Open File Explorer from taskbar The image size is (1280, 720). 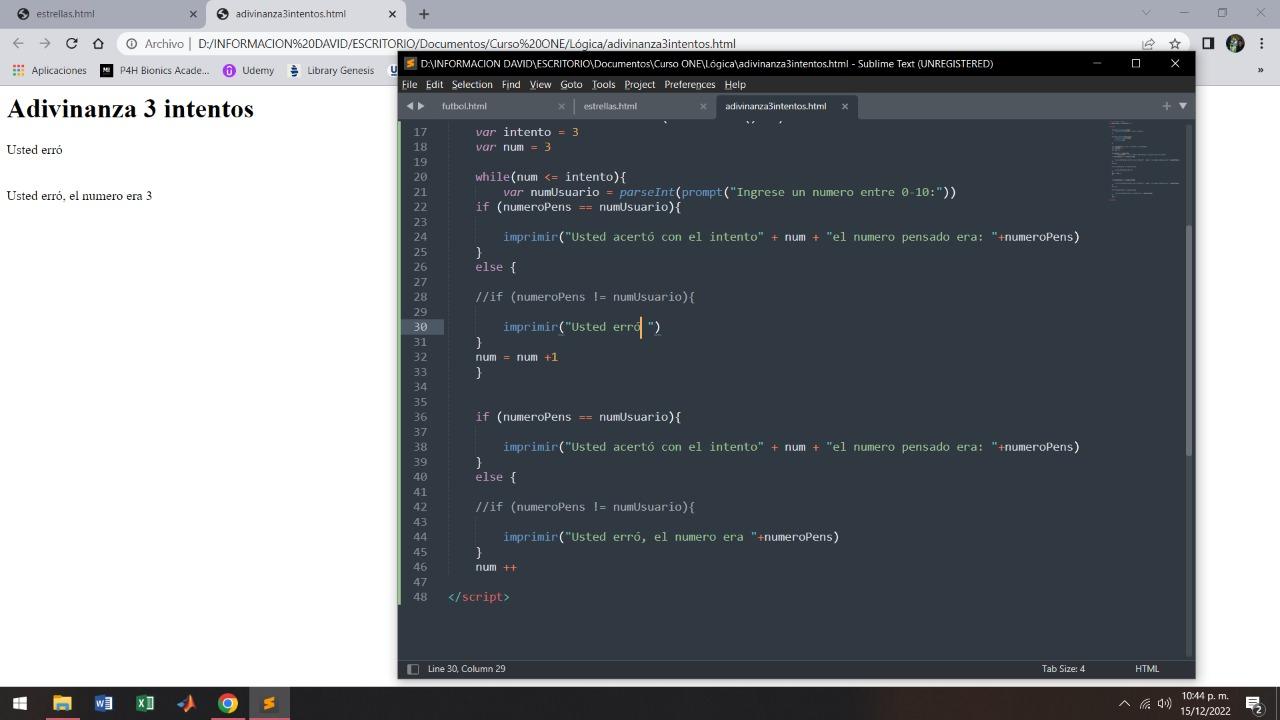(62, 703)
